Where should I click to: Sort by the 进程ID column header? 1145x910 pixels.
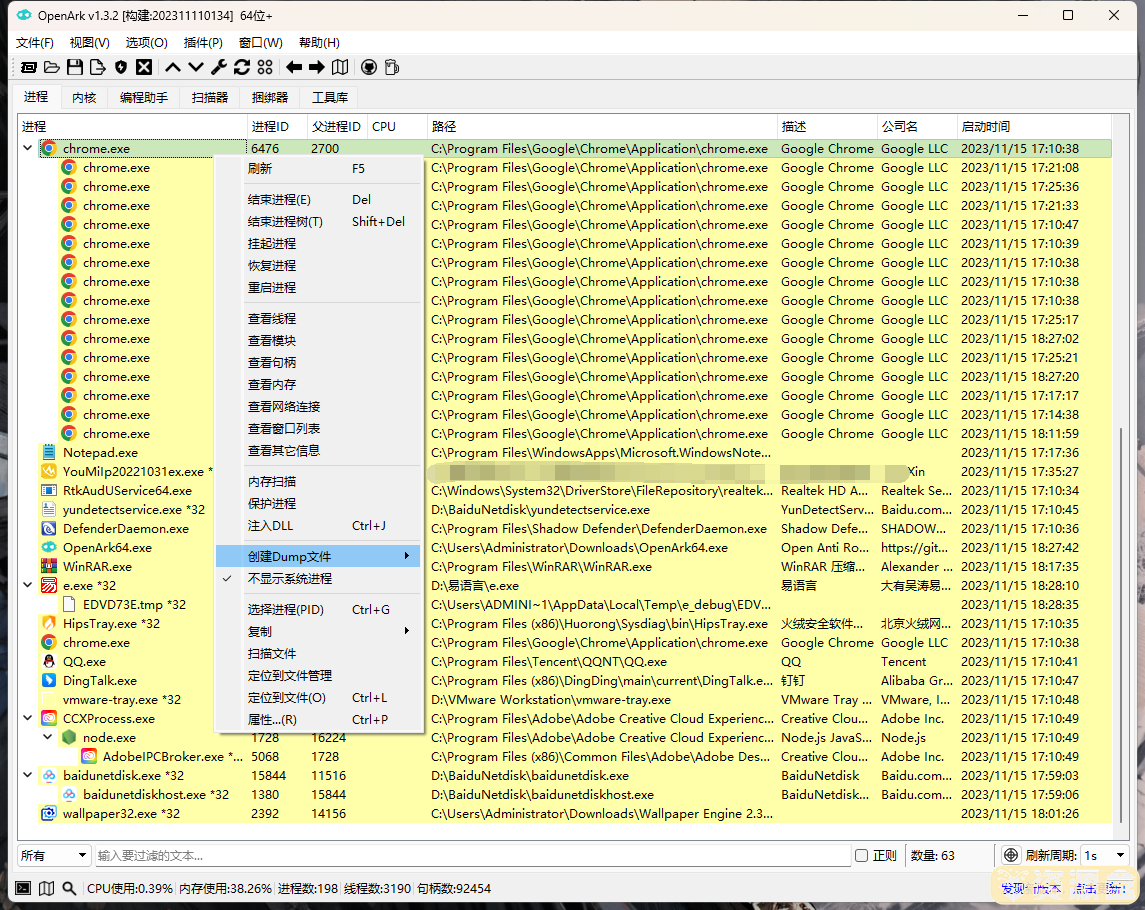pyautogui.click(x=277, y=126)
